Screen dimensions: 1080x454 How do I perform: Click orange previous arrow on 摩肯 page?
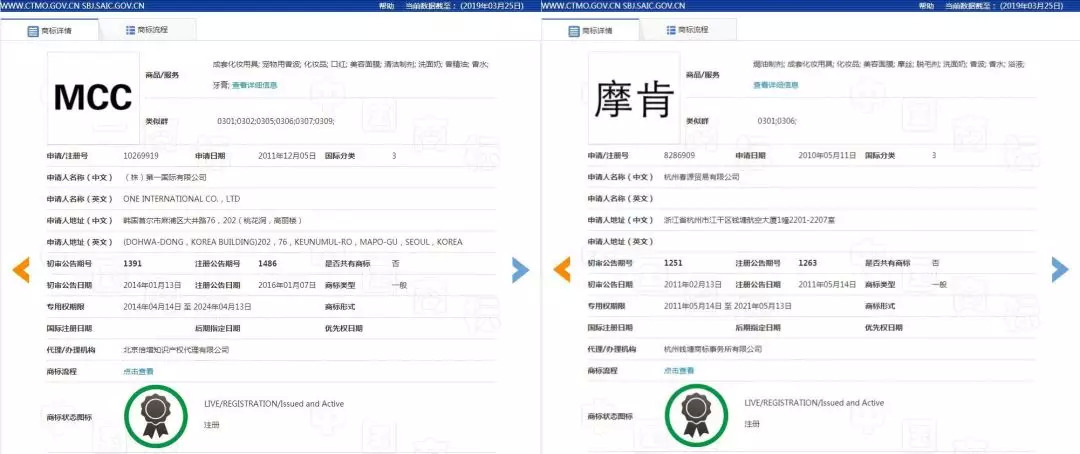(x=561, y=270)
